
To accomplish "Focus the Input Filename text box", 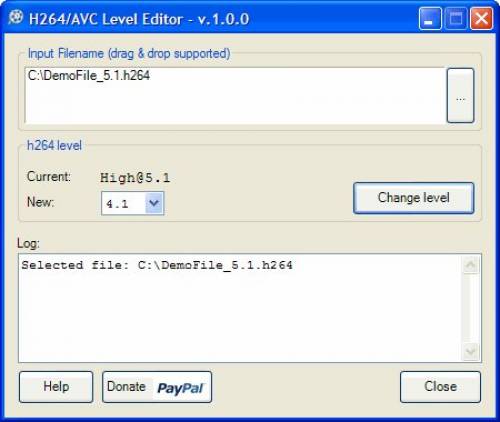I will [x=235, y=96].
